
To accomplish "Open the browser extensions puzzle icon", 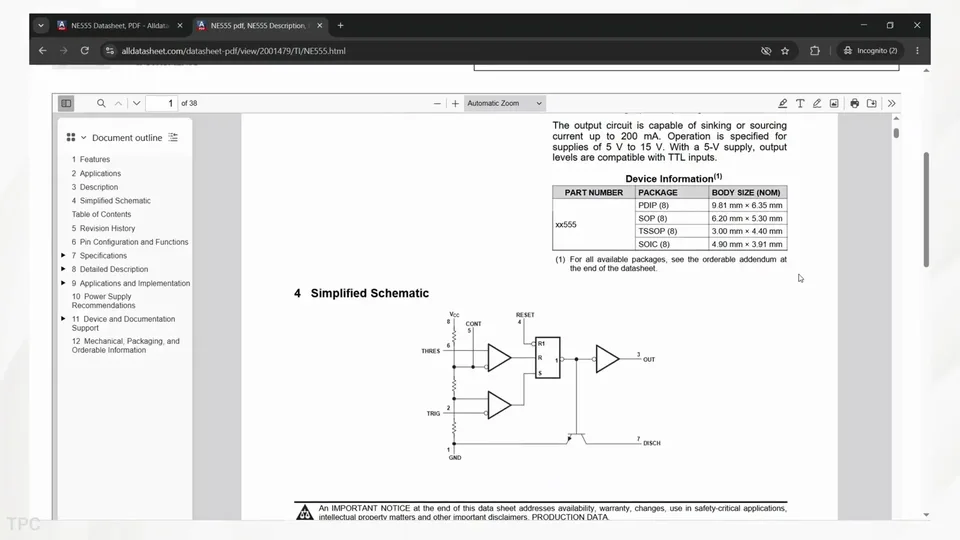I will click(x=814, y=51).
